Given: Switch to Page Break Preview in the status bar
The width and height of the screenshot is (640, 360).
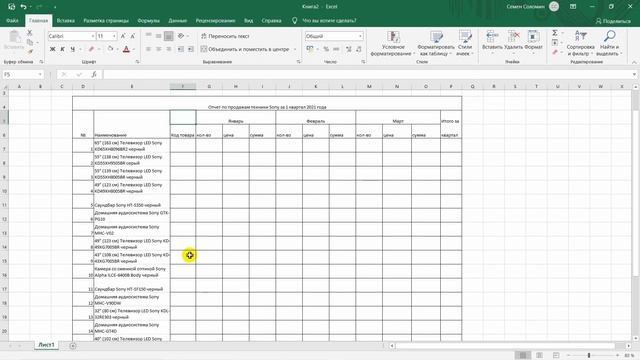Looking at the screenshot, I should click(556, 355).
